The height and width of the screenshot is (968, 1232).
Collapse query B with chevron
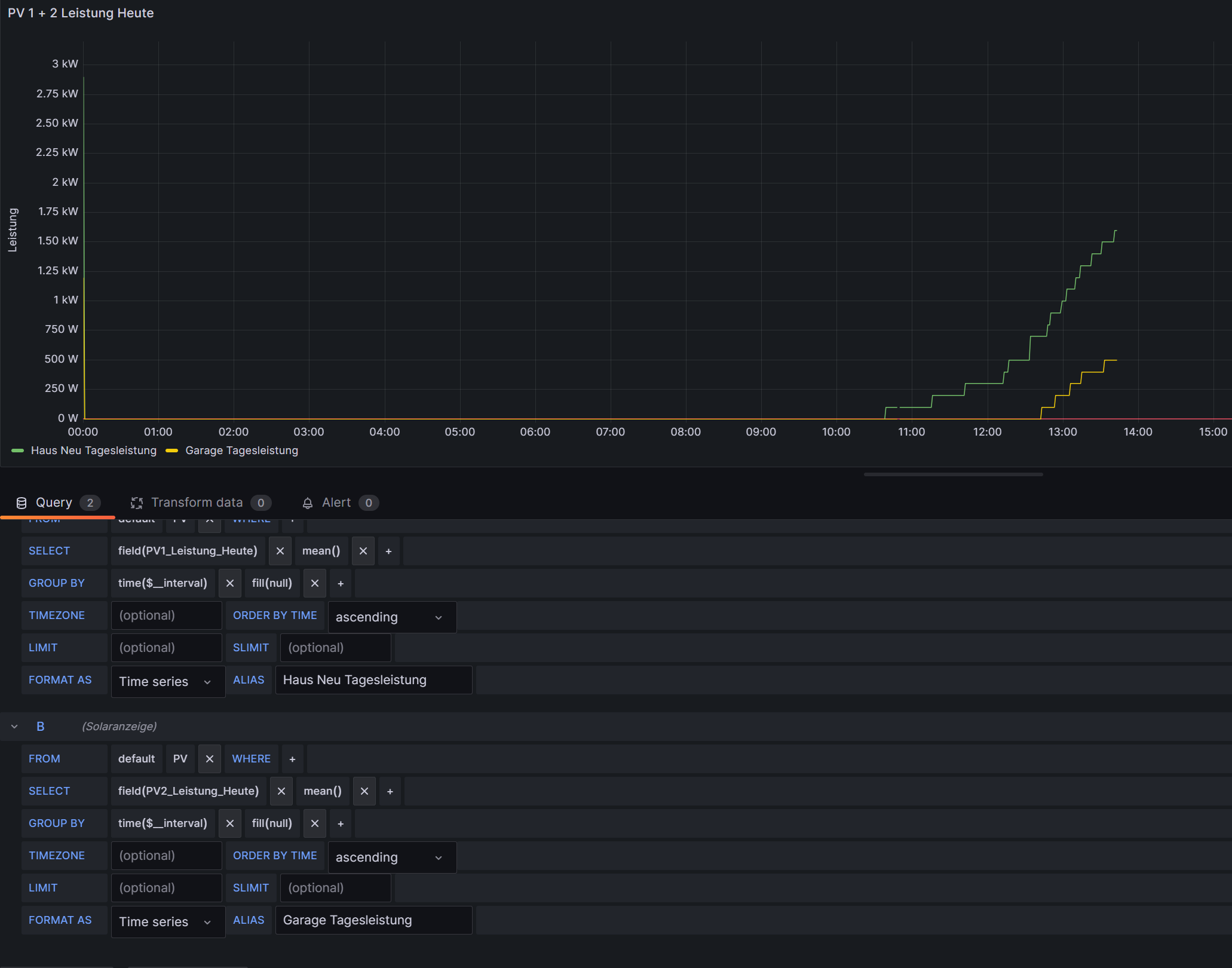pos(14,727)
